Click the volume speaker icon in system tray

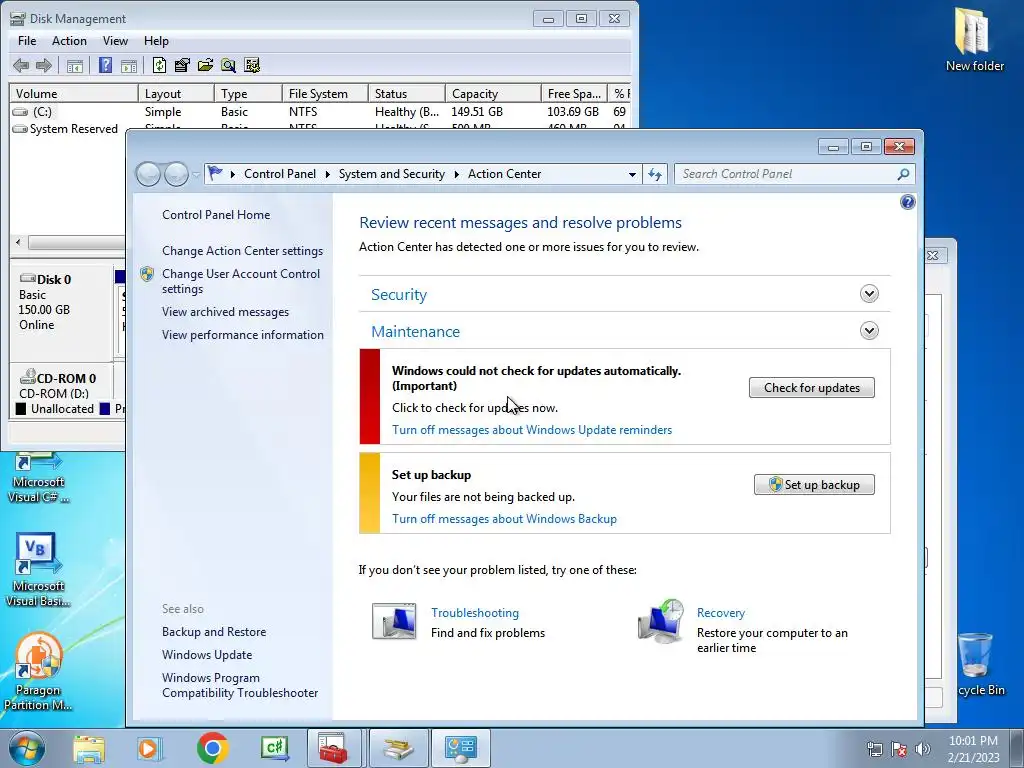[x=923, y=749]
